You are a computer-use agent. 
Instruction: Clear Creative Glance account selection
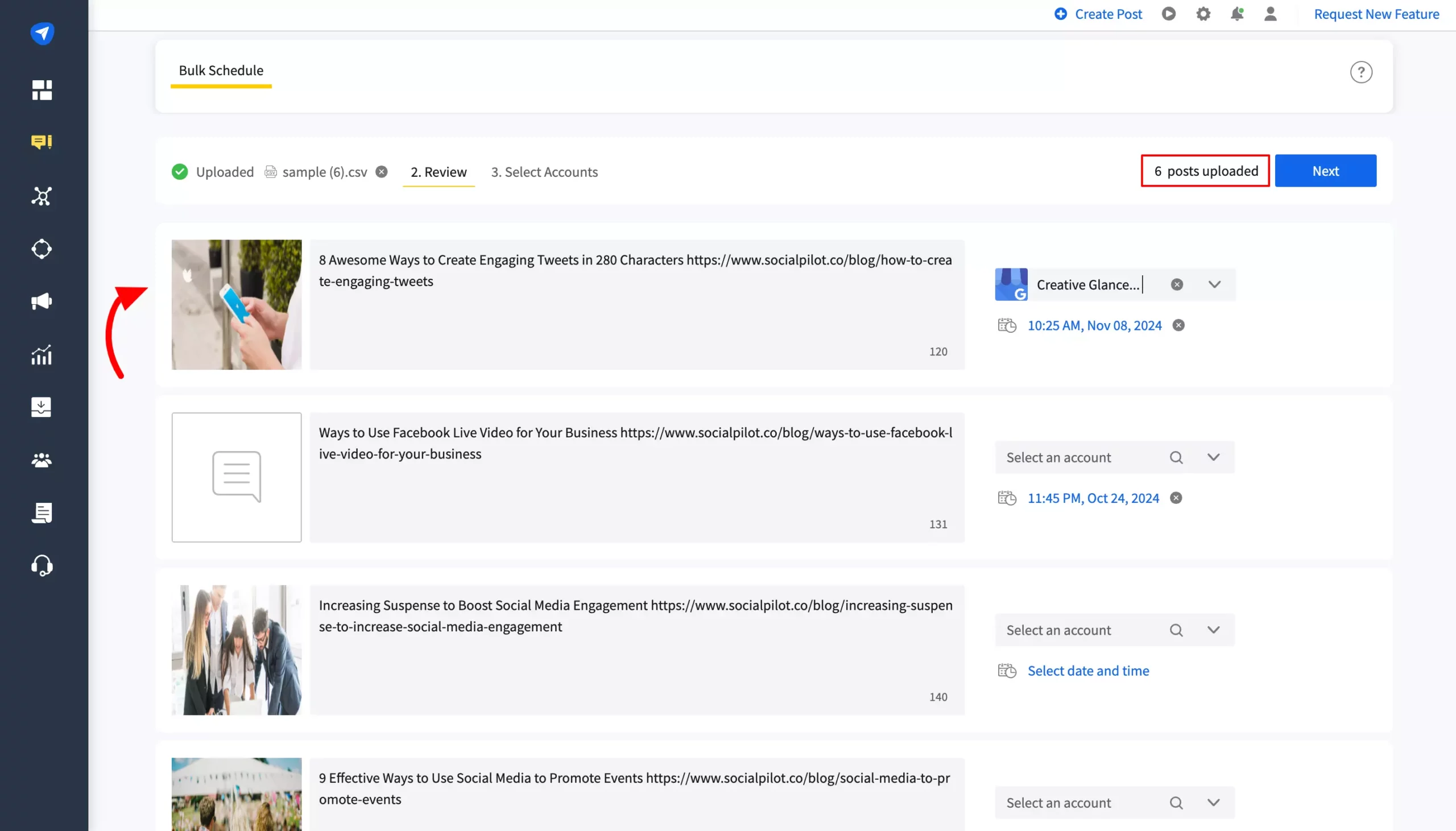[x=1176, y=284]
